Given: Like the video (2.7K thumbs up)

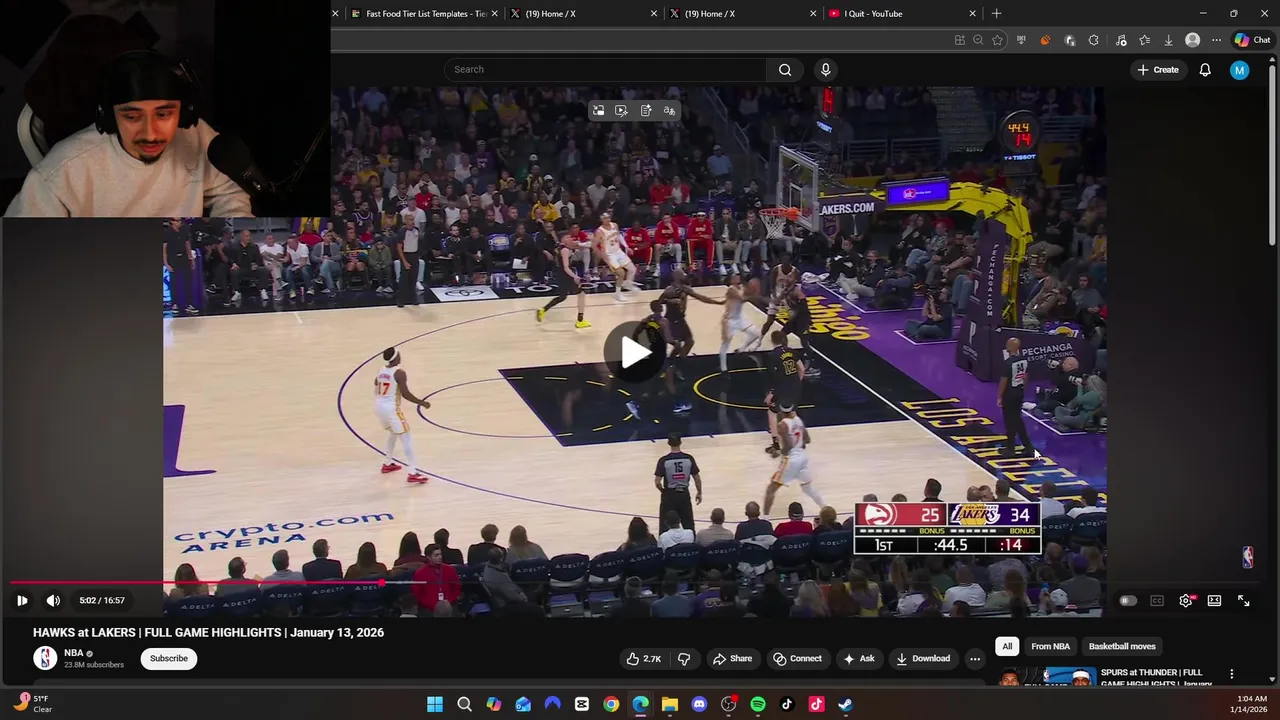Looking at the screenshot, I should [x=643, y=659].
